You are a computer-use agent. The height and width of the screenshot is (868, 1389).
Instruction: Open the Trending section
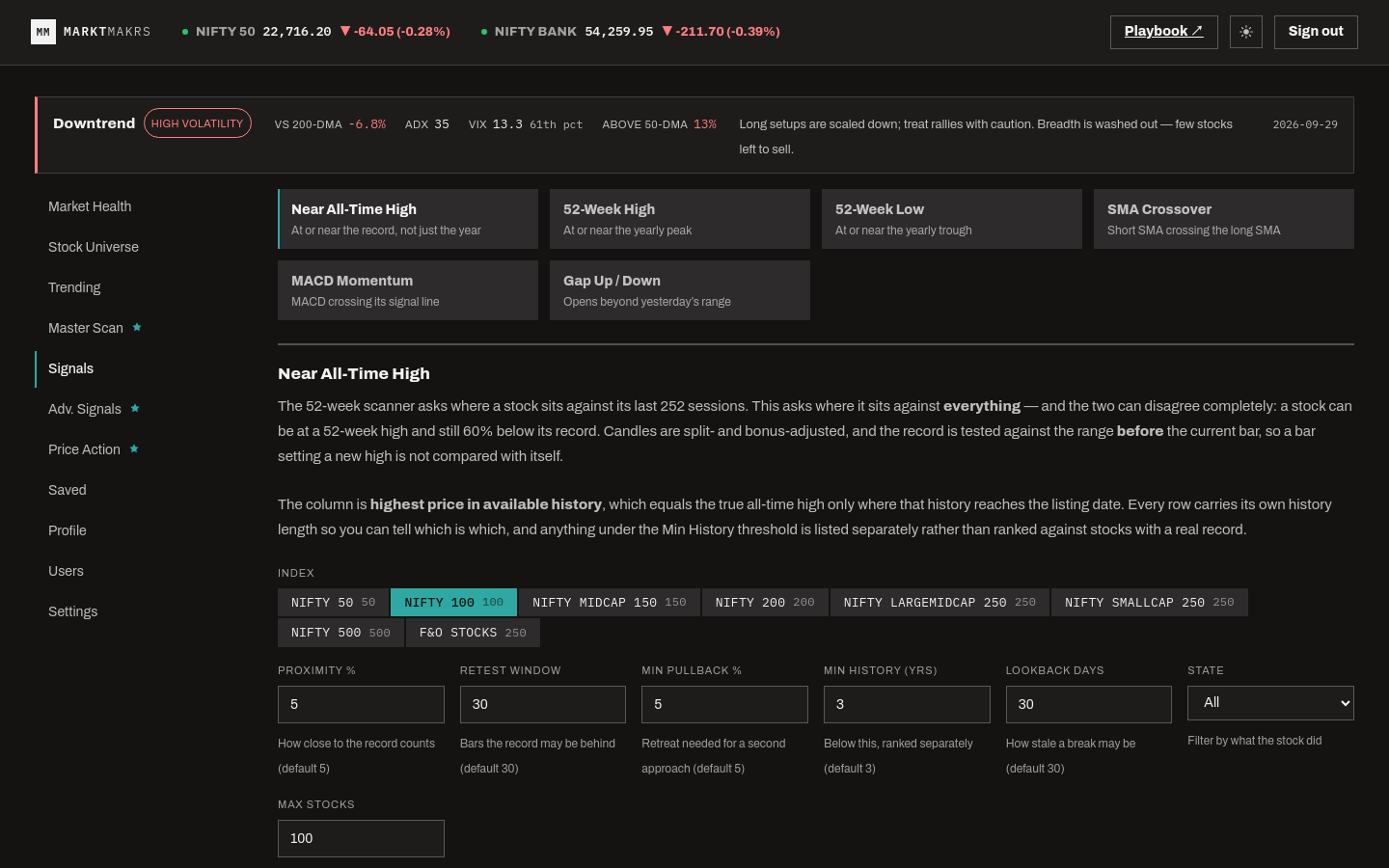point(74,287)
